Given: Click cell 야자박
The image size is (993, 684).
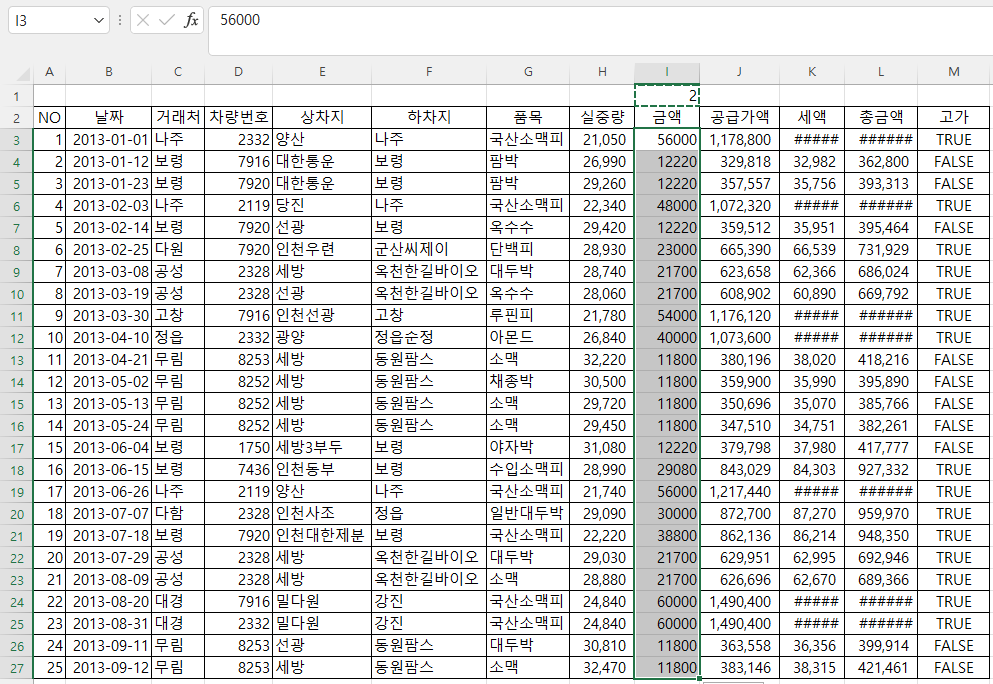Looking at the screenshot, I should coord(528,447).
